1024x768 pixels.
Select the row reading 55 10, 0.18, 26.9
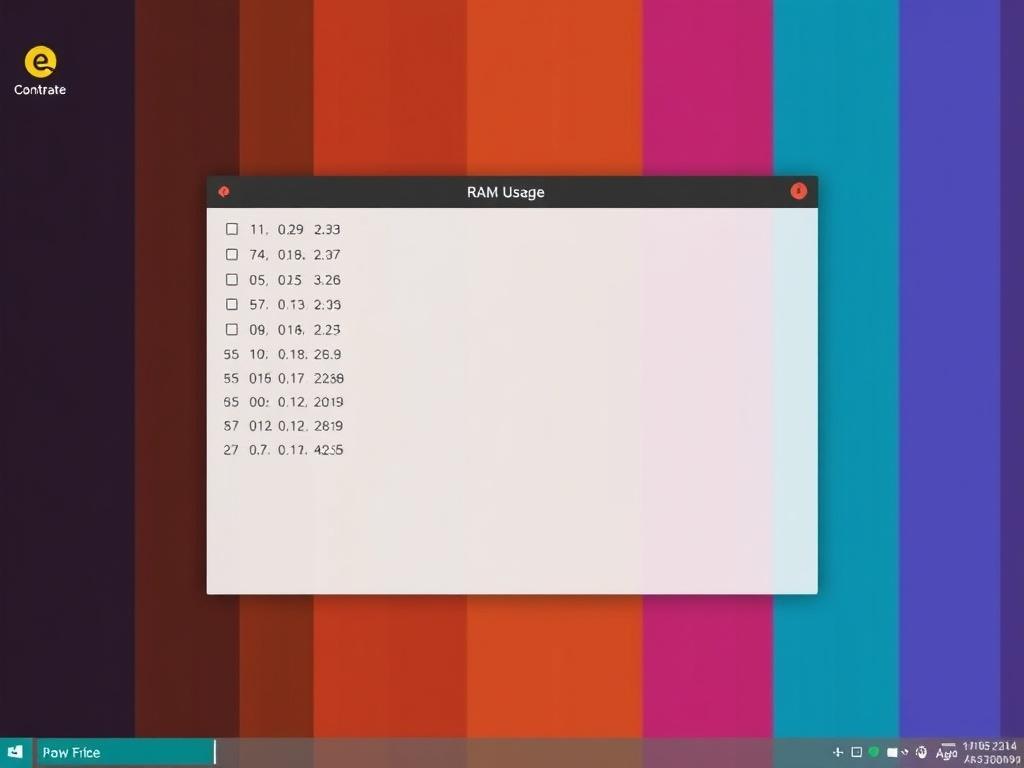coord(283,354)
